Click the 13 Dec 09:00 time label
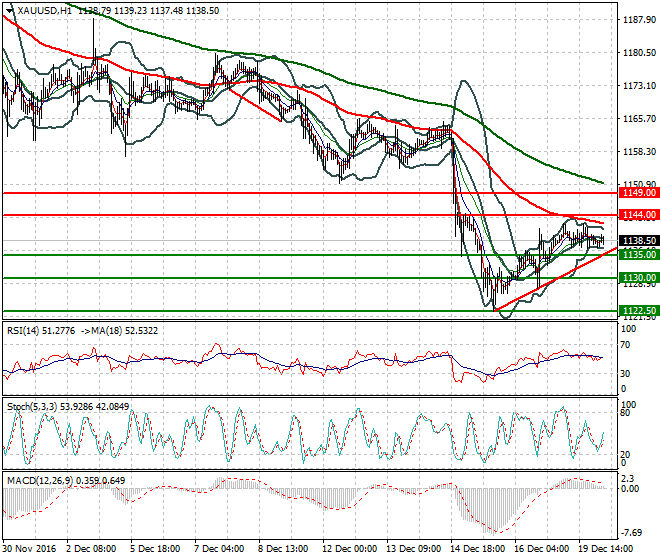The width and height of the screenshot is (660, 560). (413, 549)
